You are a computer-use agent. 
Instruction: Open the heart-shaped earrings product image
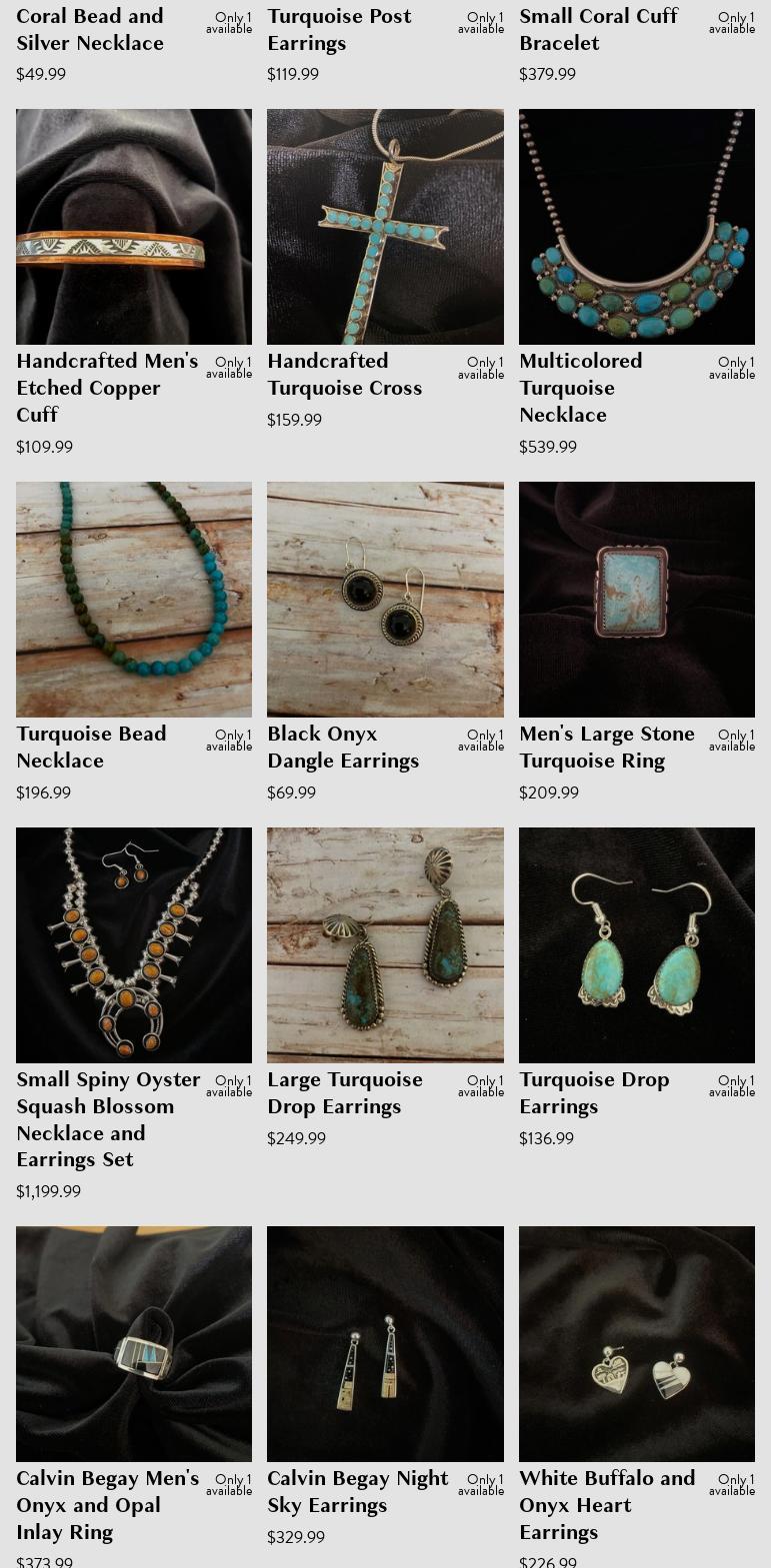coord(637,1344)
